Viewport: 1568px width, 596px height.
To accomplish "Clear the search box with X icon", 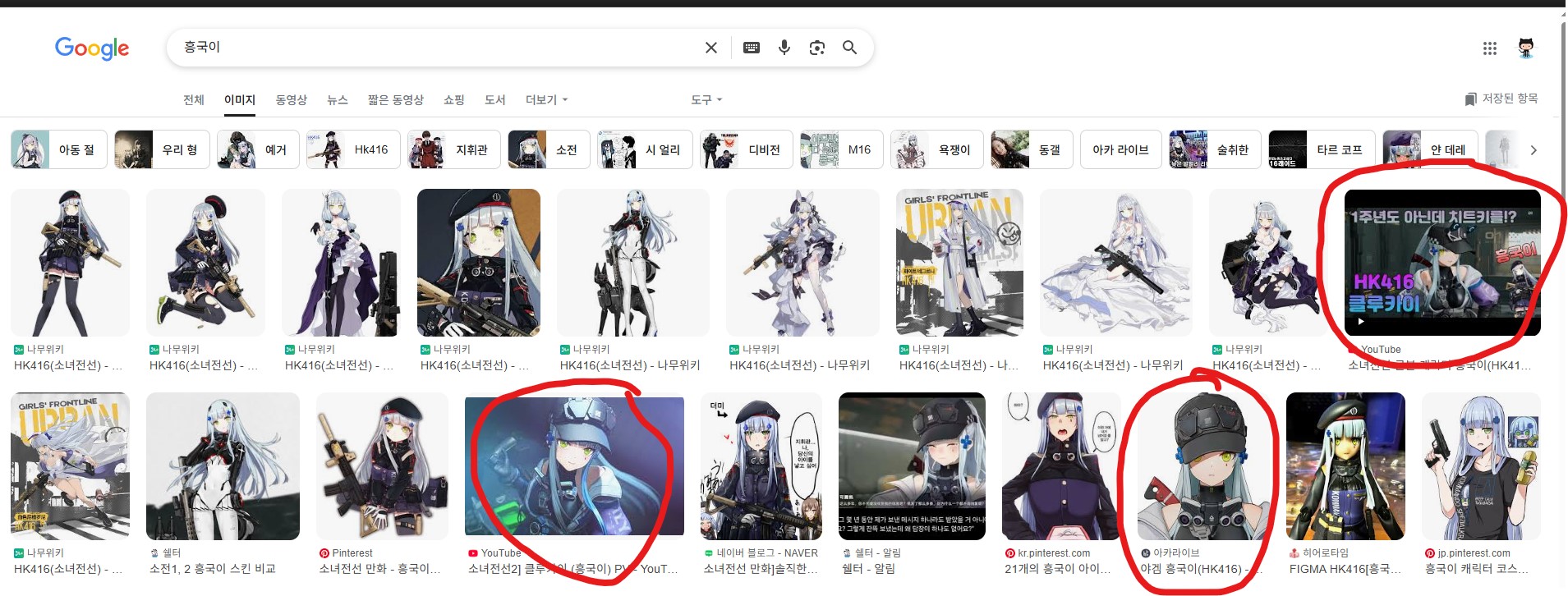I will tap(711, 48).
